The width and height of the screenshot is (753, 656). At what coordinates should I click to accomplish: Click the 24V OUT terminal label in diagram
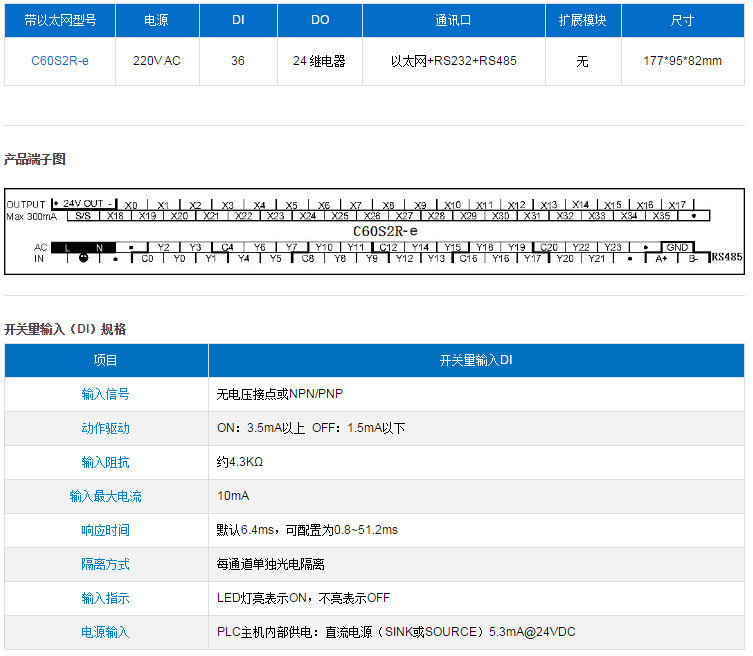tap(84, 204)
